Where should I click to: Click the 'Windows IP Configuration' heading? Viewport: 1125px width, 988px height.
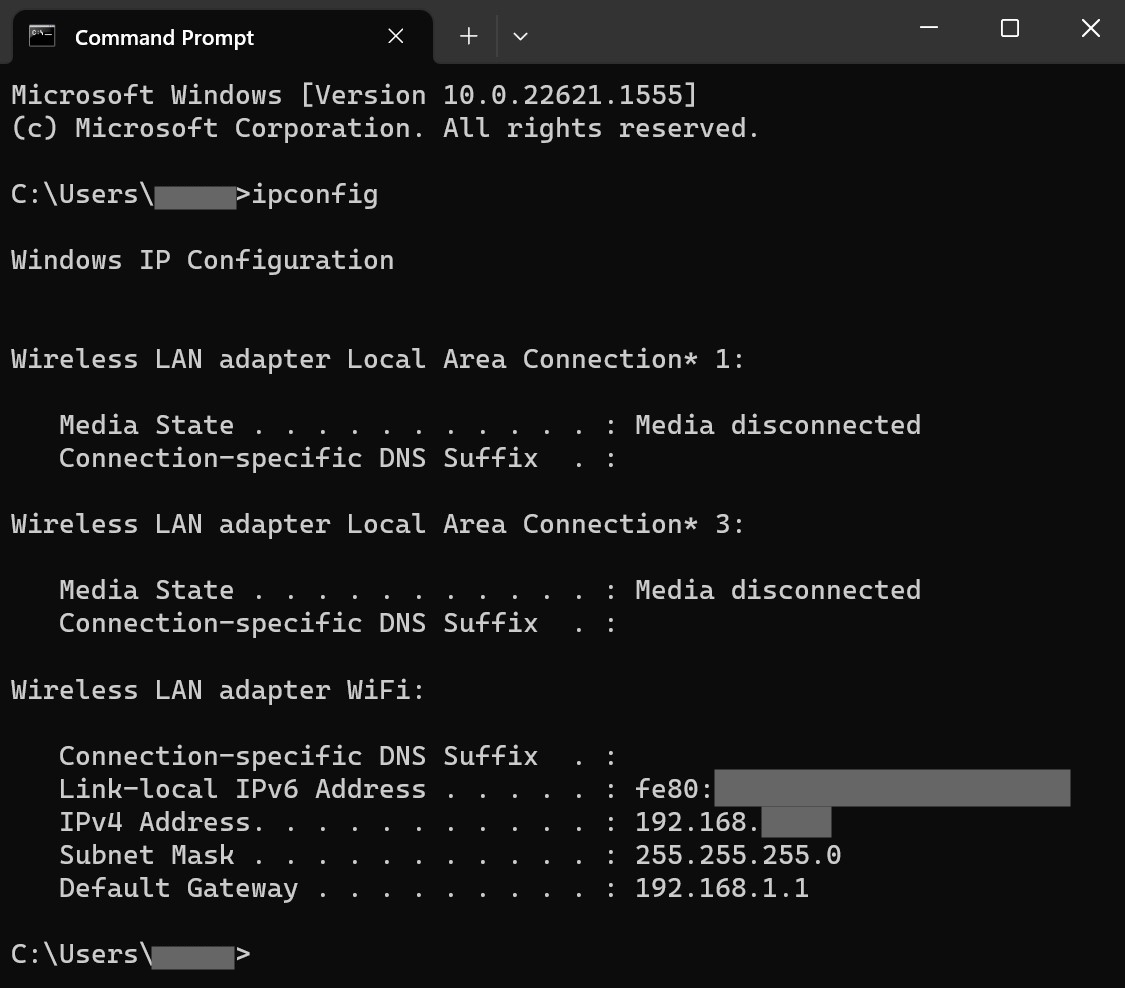202,260
